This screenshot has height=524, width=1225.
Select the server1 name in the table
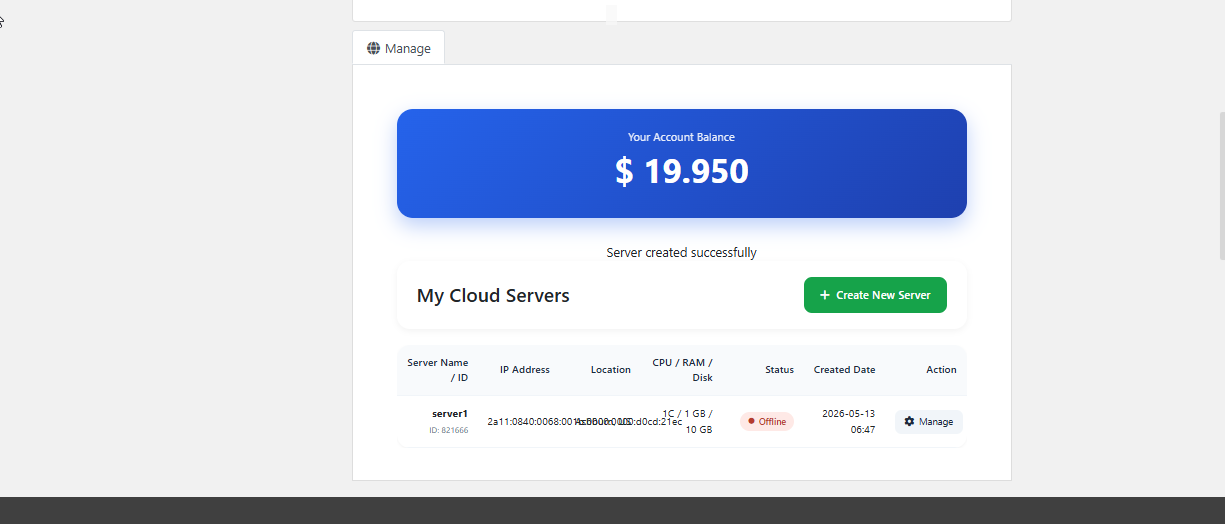(450, 413)
